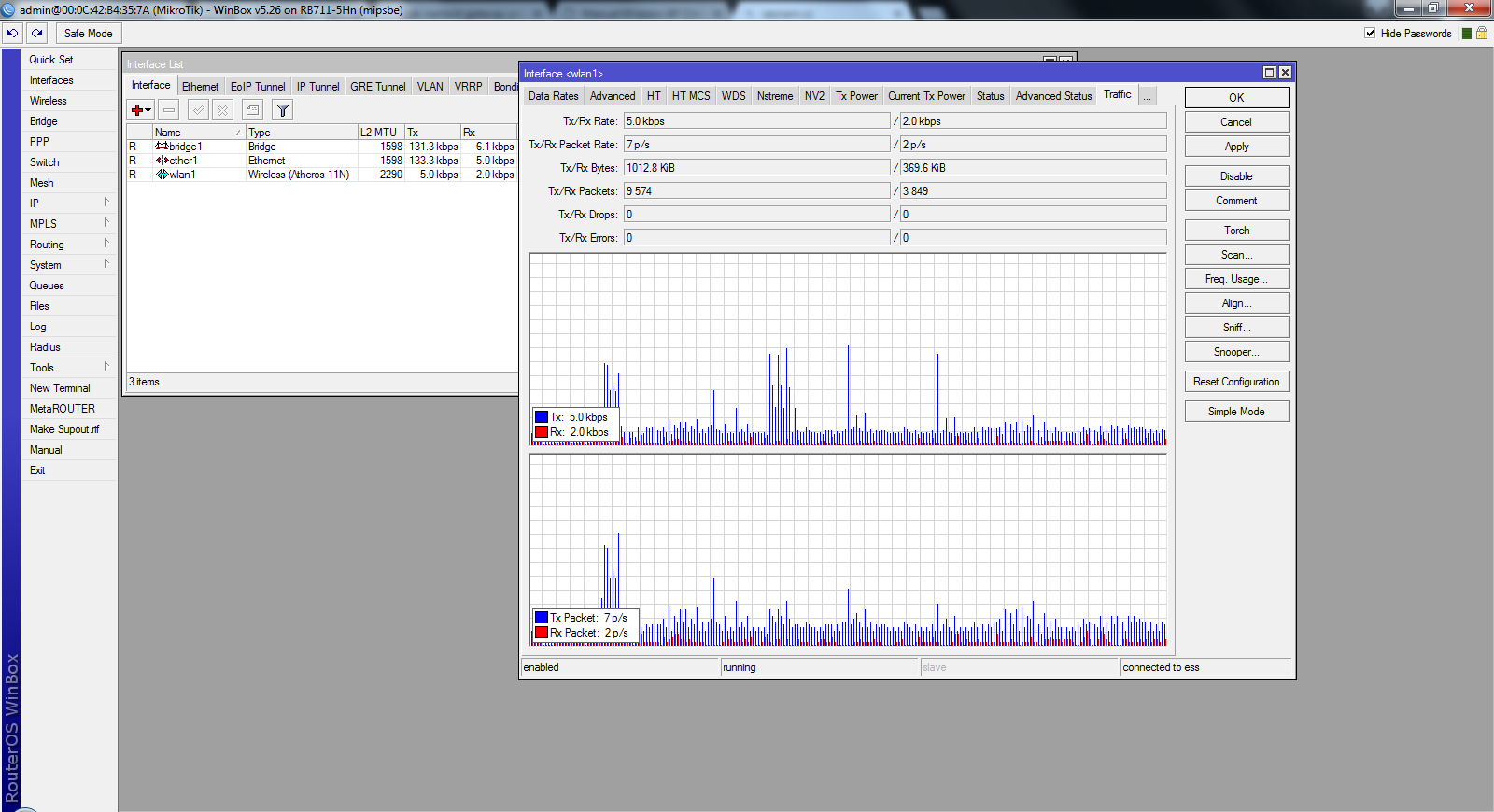Click the Freq. Usage... button
The width and height of the screenshot is (1494, 812).
point(1236,279)
